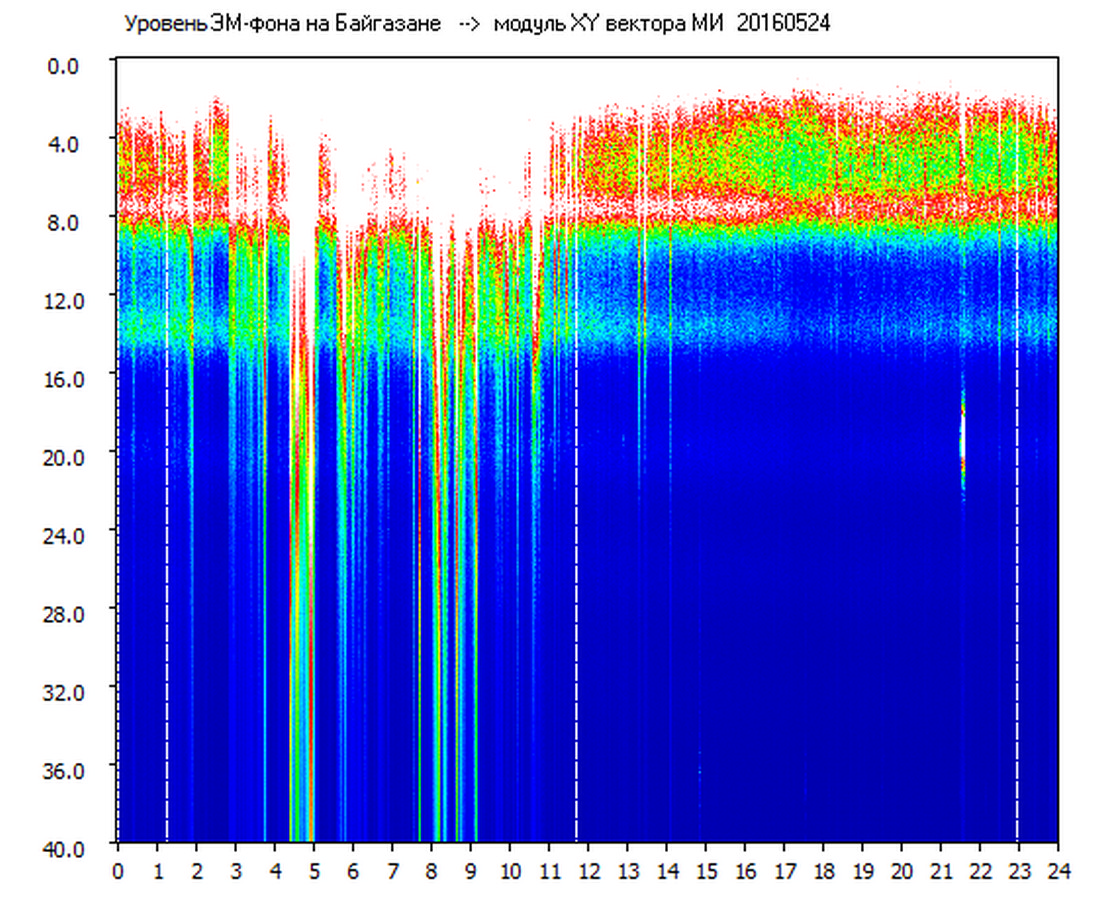Click x-axis tick label "0"
Viewport: 1096px width, 900px height.
[118, 872]
